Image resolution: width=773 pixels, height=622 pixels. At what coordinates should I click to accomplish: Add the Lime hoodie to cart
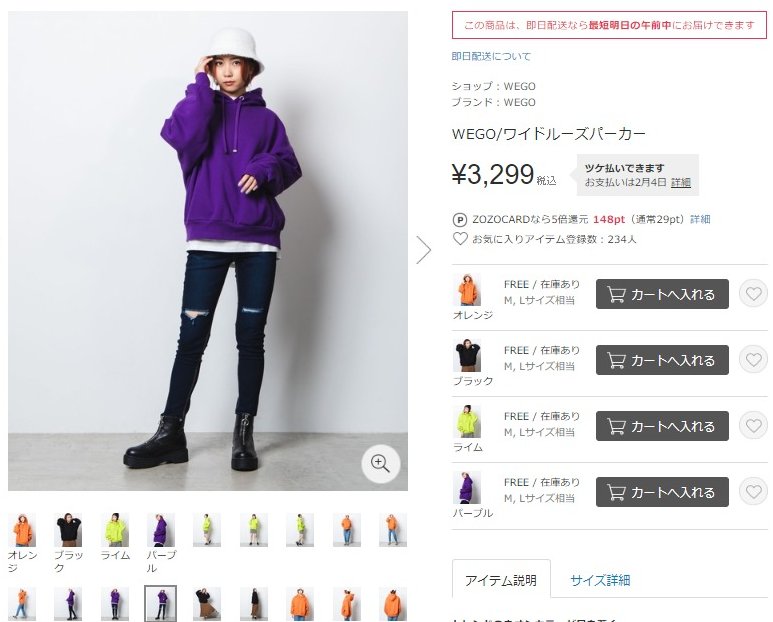(662, 426)
